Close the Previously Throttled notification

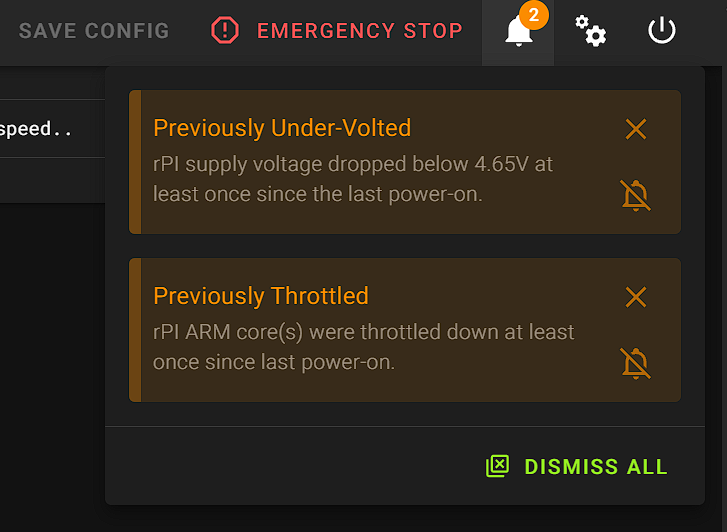tap(636, 297)
